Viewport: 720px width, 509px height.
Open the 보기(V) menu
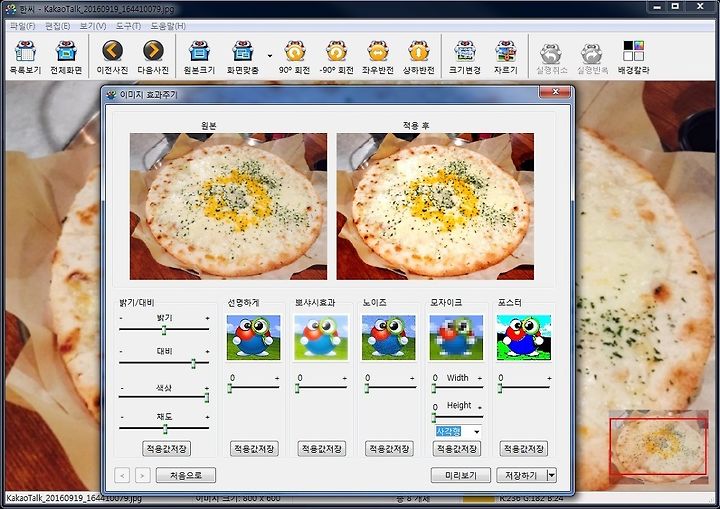[93, 26]
